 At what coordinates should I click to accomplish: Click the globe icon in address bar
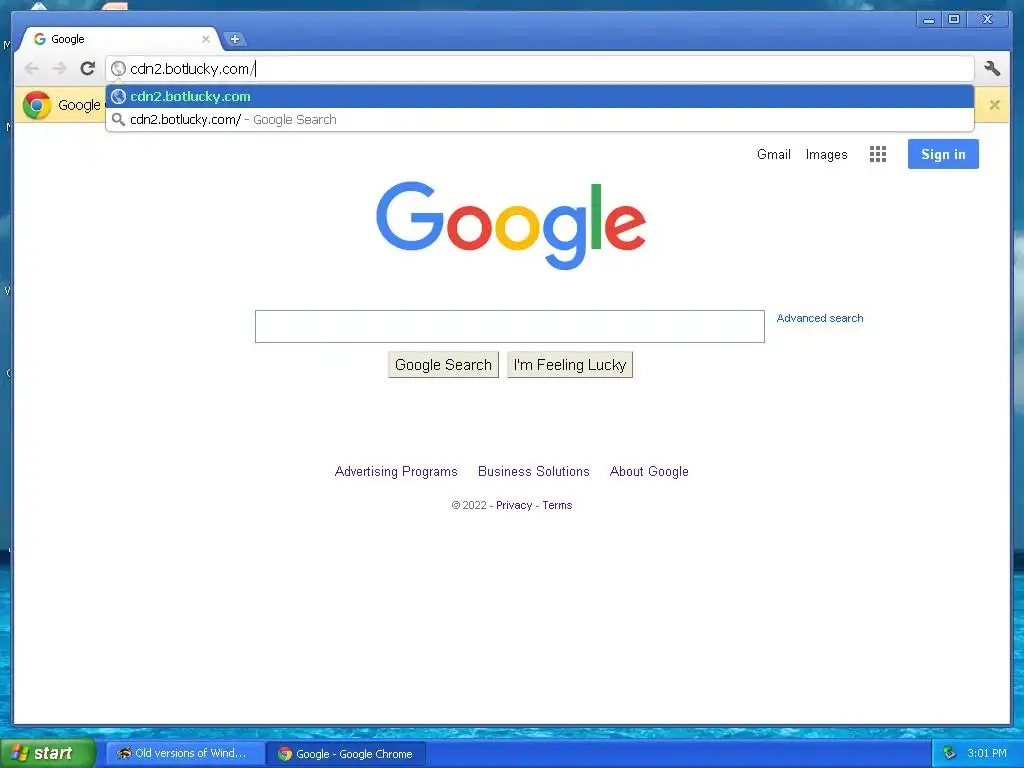118,69
